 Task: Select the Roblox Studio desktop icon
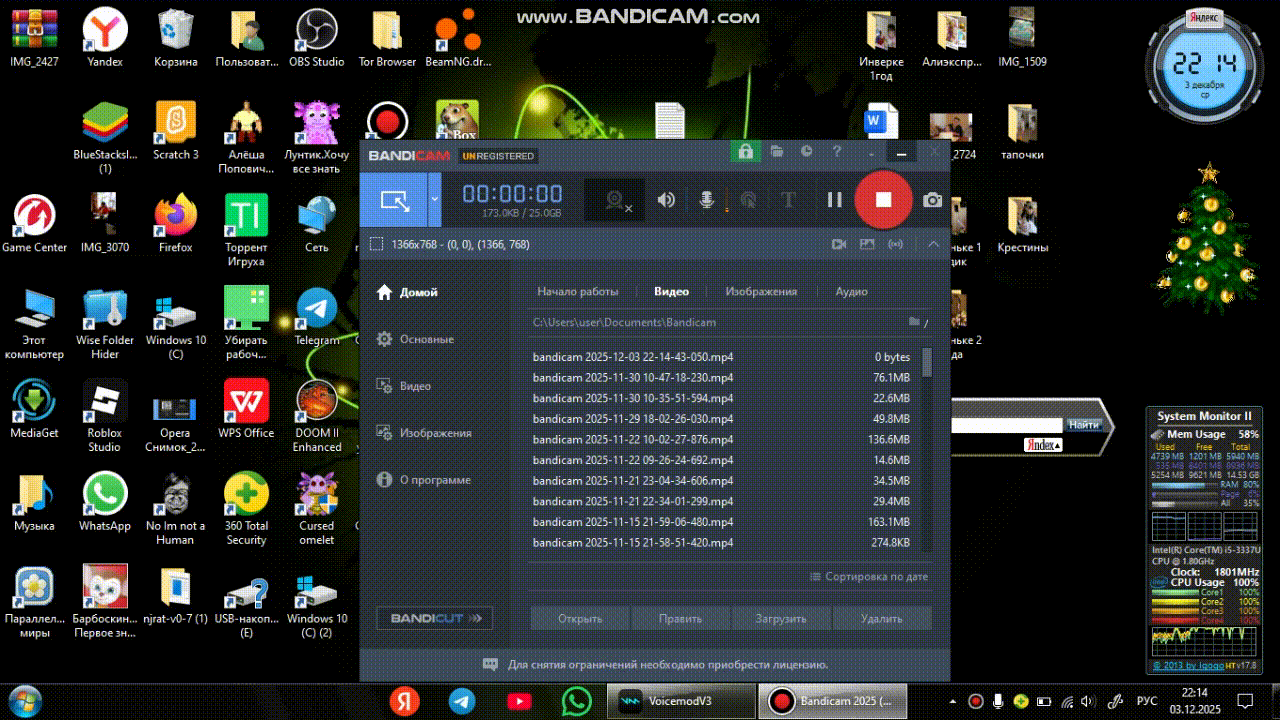click(104, 417)
